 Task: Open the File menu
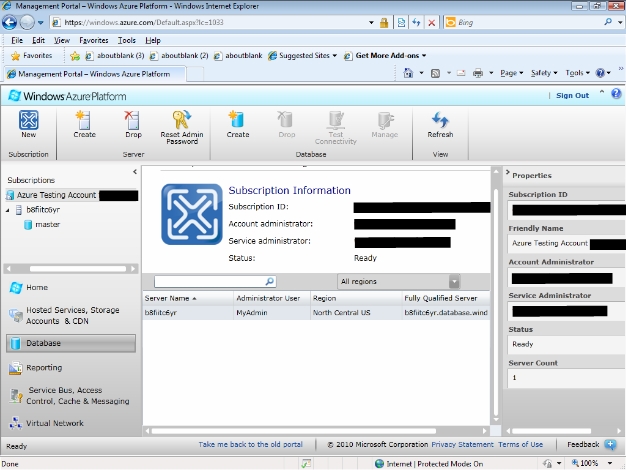click(17, 40)
